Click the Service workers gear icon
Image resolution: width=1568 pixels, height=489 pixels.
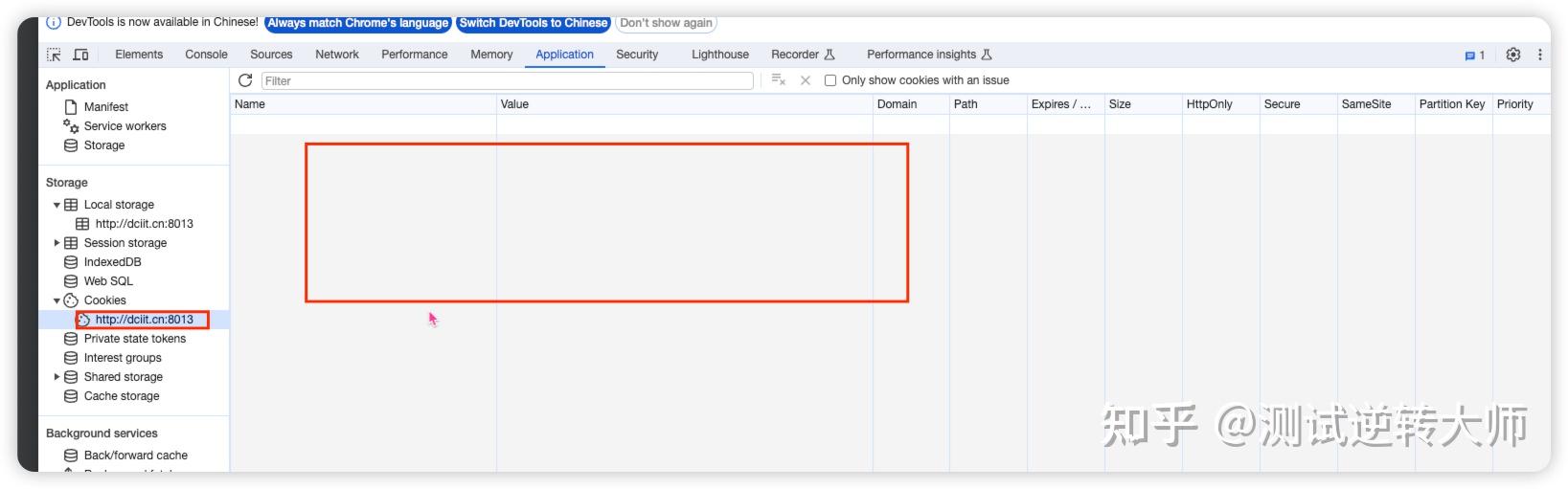[x=71, y=126]
